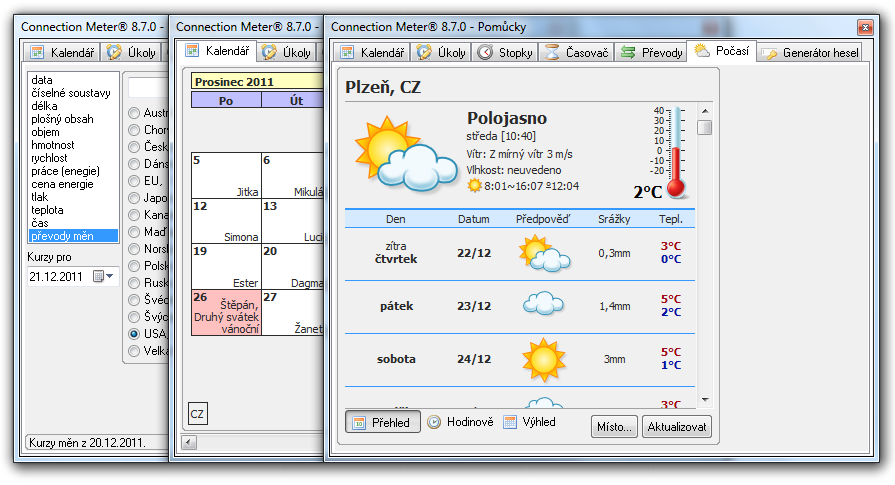Click the weather forecast scrollbar thumb
Image resolution: width=895 pixels, height=485 pixels.
(x=705, y=127)
